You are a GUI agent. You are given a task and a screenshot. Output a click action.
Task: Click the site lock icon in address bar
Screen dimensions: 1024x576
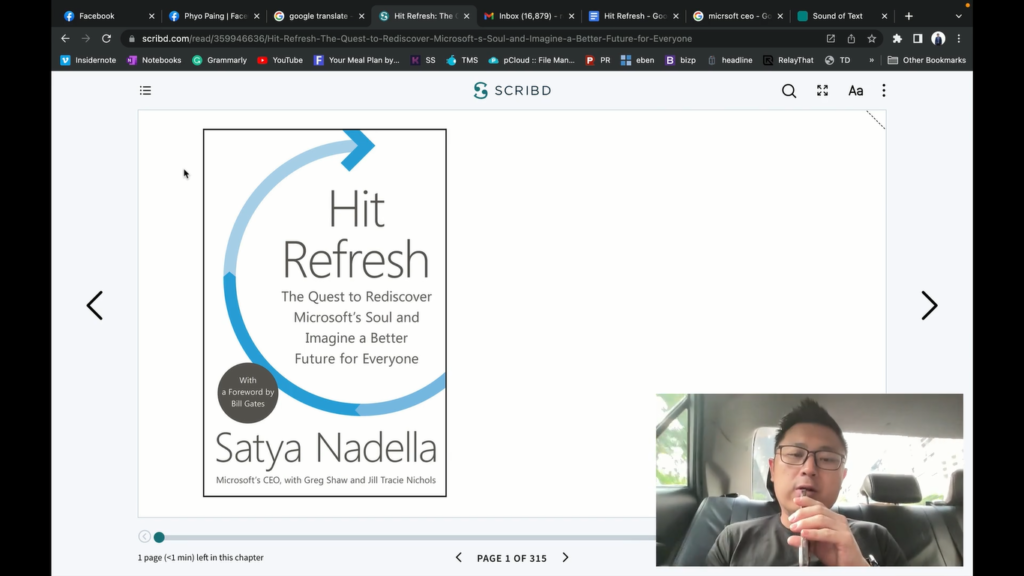tap(132, 39)
